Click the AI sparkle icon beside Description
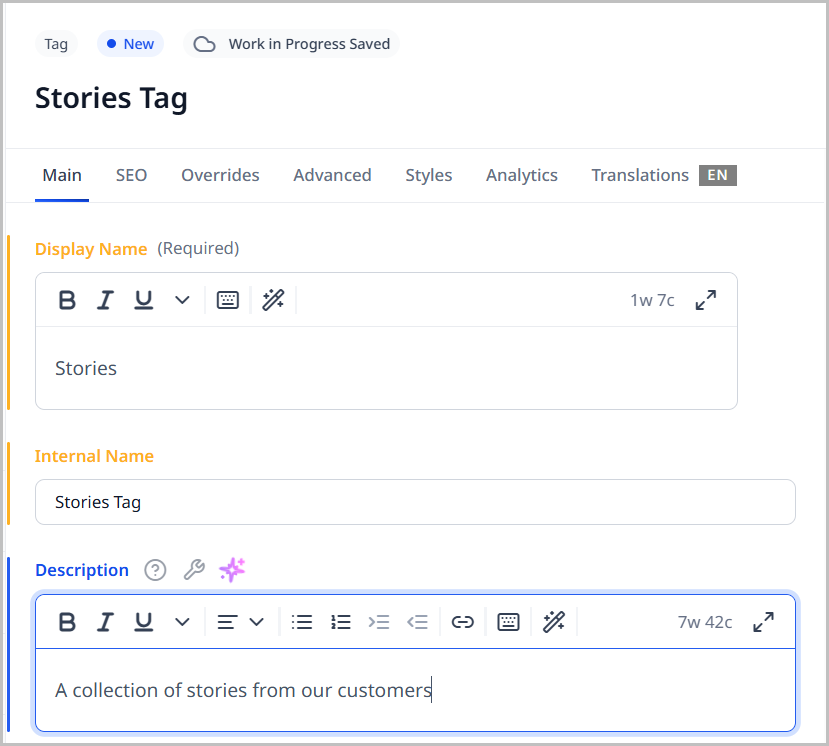 tap(232, 570)
